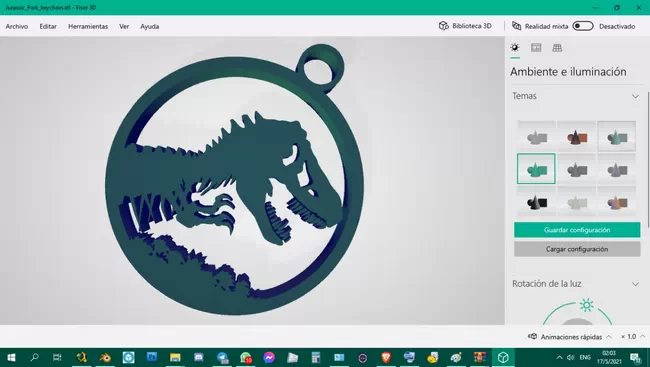
Task: Expand the animation speed × 1.0 selector
Action: [x=633, y=337]
